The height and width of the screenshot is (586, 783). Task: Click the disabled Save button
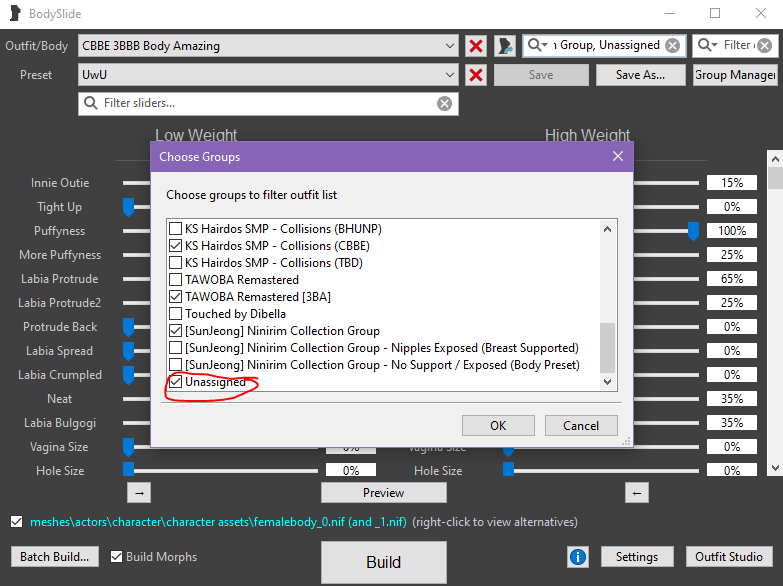click(541, 75)
